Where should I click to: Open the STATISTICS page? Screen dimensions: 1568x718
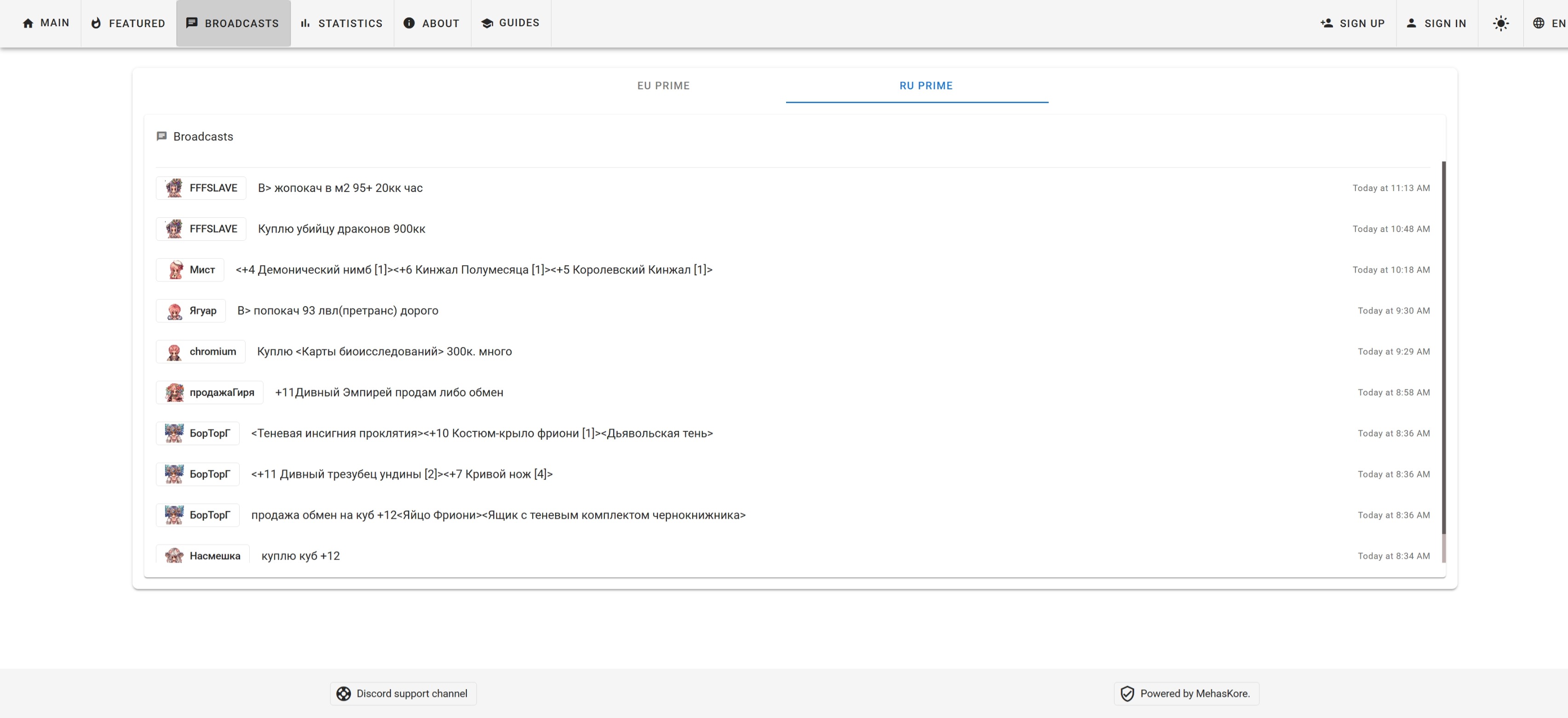click(341, 23)
